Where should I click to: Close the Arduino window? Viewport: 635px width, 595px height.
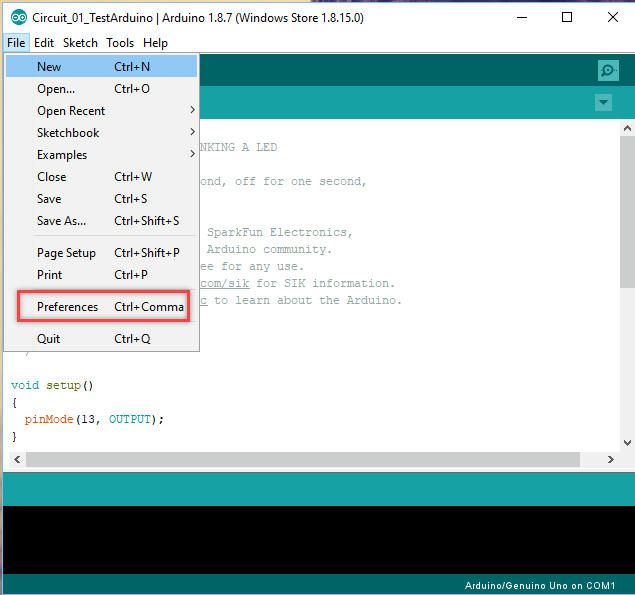tap(613, 17)
